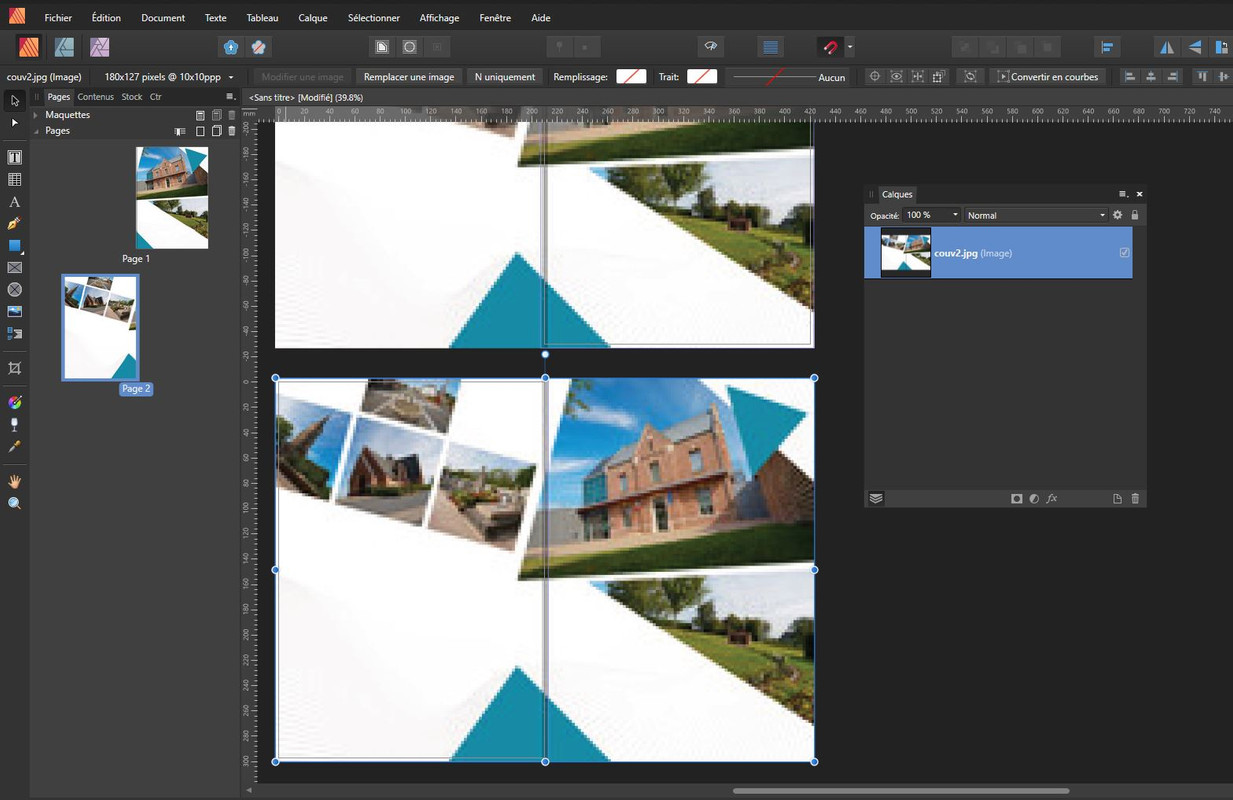This screenshot has height=800, width=1233.
Task: Open the image resolution dropdown arrow
Action: 231,77
